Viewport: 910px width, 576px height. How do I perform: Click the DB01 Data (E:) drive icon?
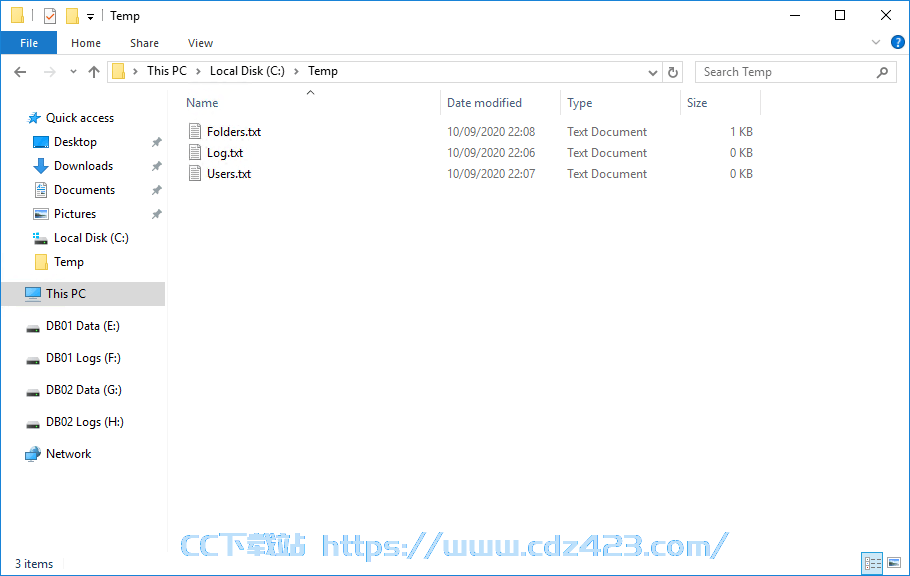pyautogui.click(x=33, y=329)
